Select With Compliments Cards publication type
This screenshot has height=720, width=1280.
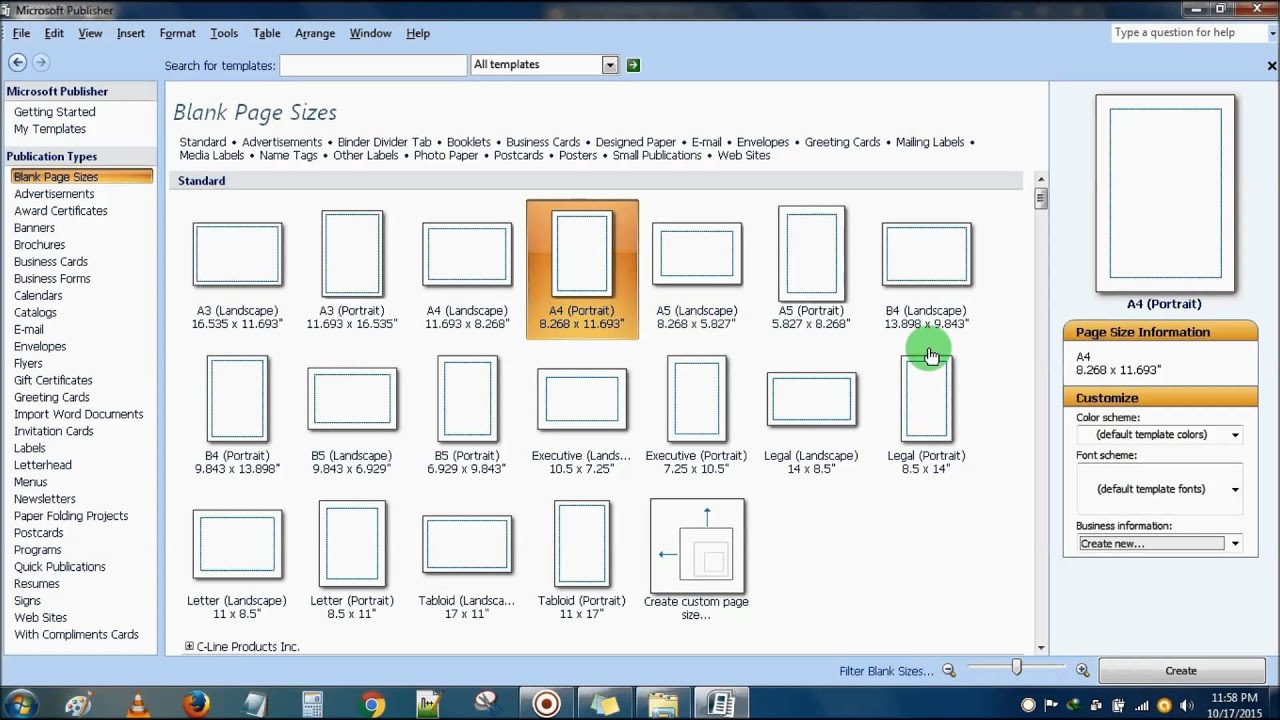pos(76,635)
